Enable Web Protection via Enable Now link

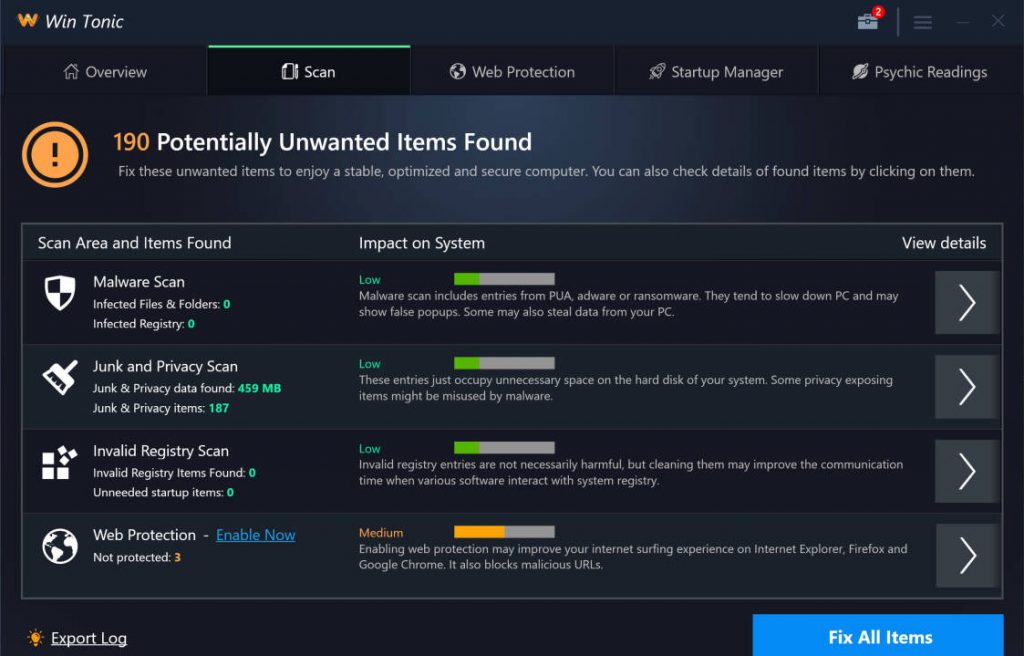coord(255,535)
